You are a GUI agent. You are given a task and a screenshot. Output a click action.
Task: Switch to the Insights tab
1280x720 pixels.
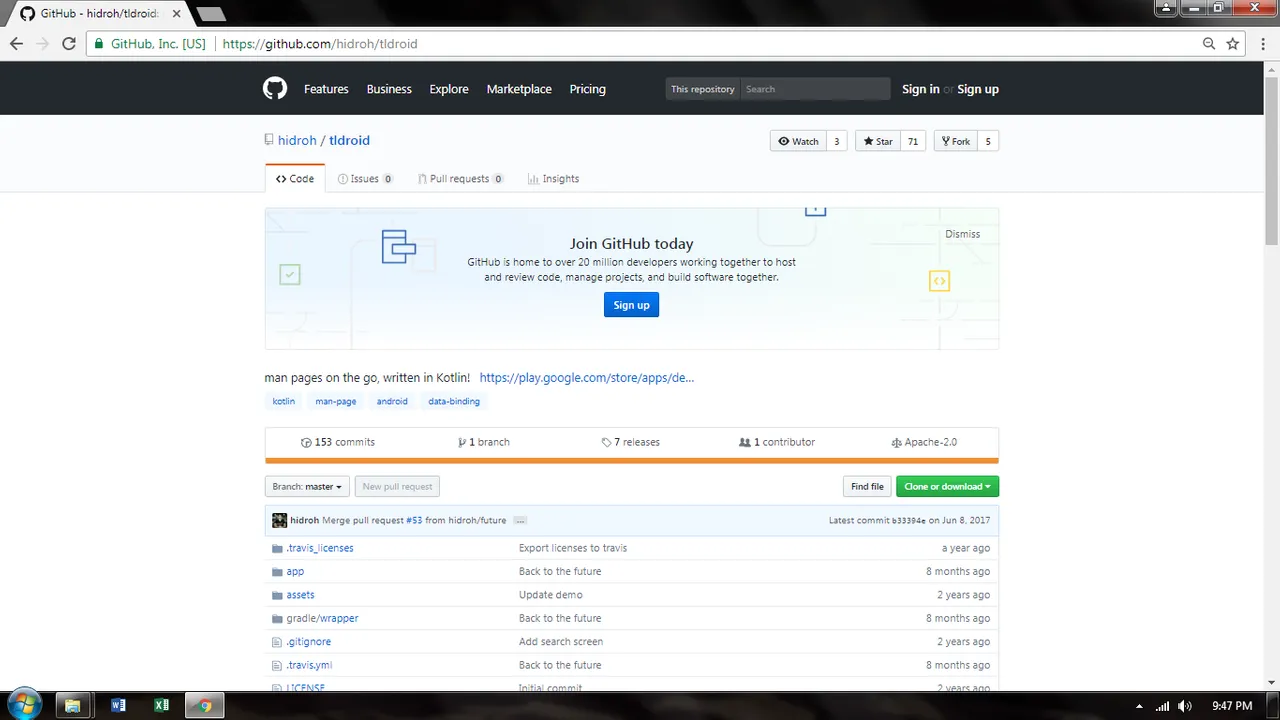[x=553, y=179]
